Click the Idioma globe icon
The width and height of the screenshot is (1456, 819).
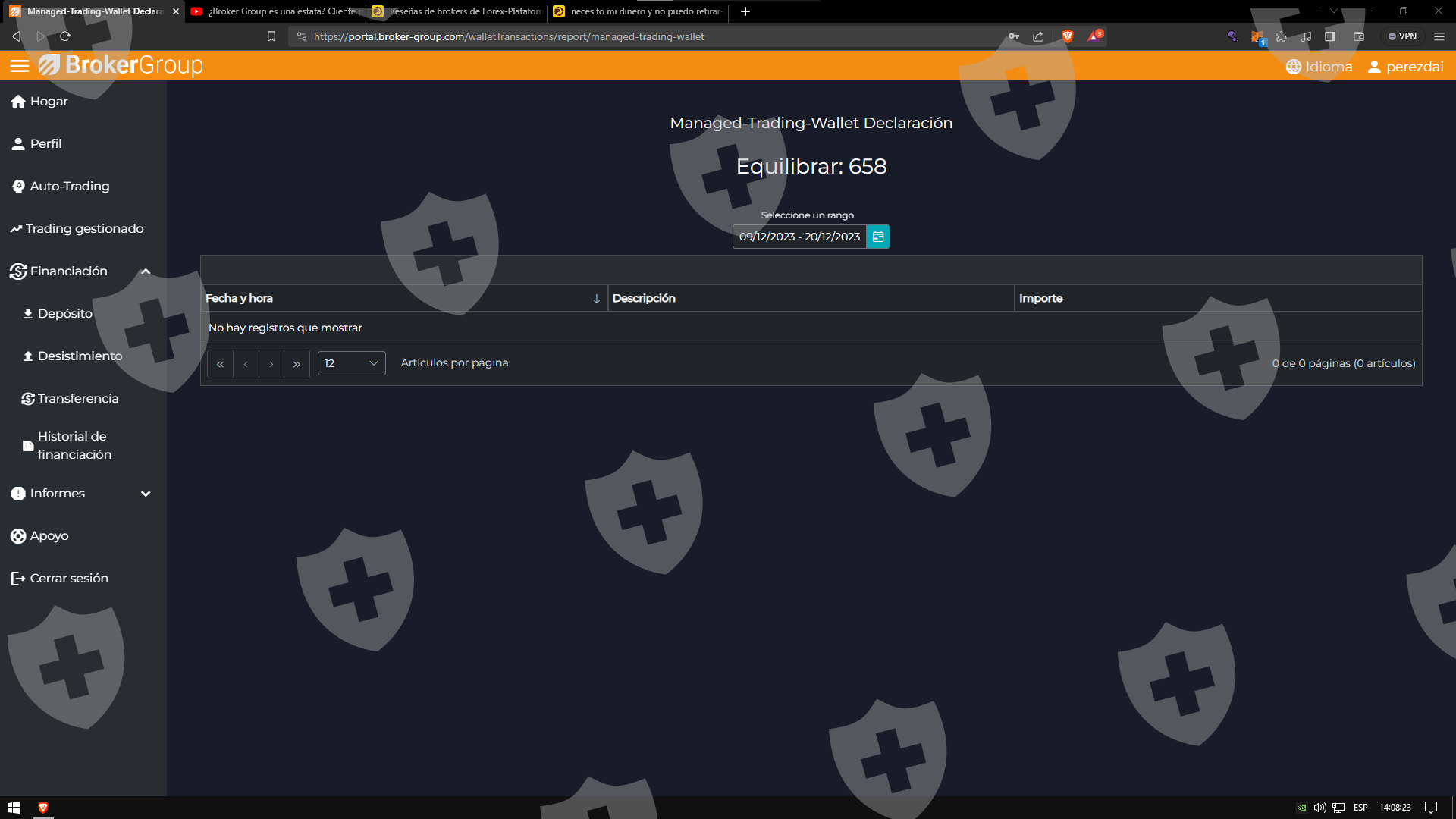1294,67
